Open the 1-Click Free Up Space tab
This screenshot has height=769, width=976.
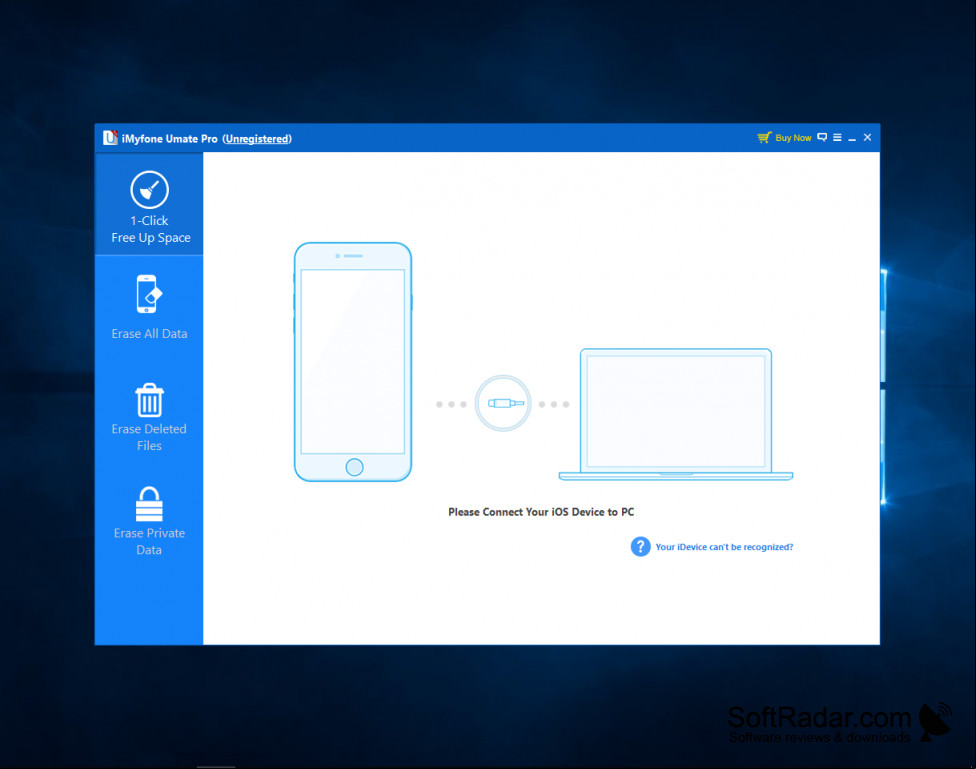pos(149,205)
